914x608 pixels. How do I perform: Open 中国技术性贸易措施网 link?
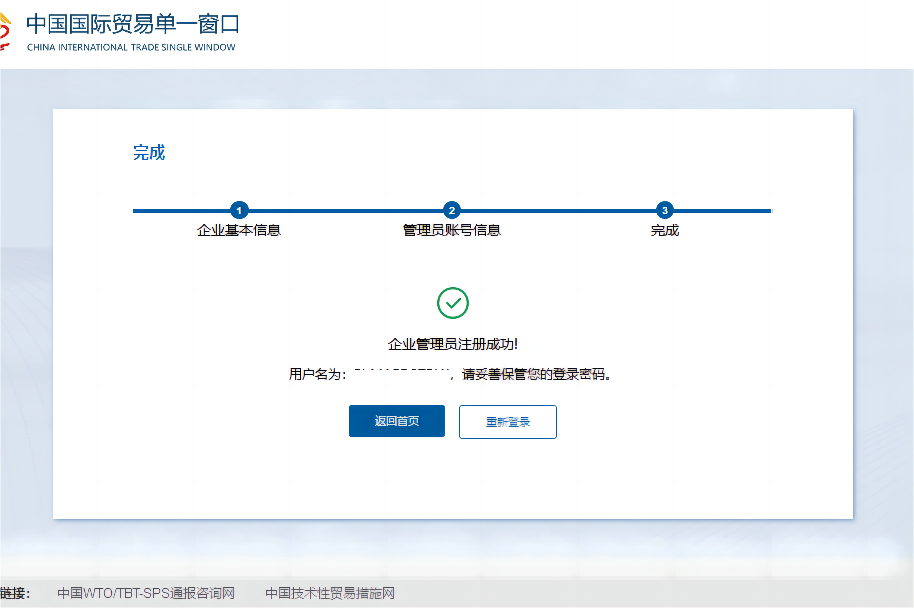pos(330,593)
